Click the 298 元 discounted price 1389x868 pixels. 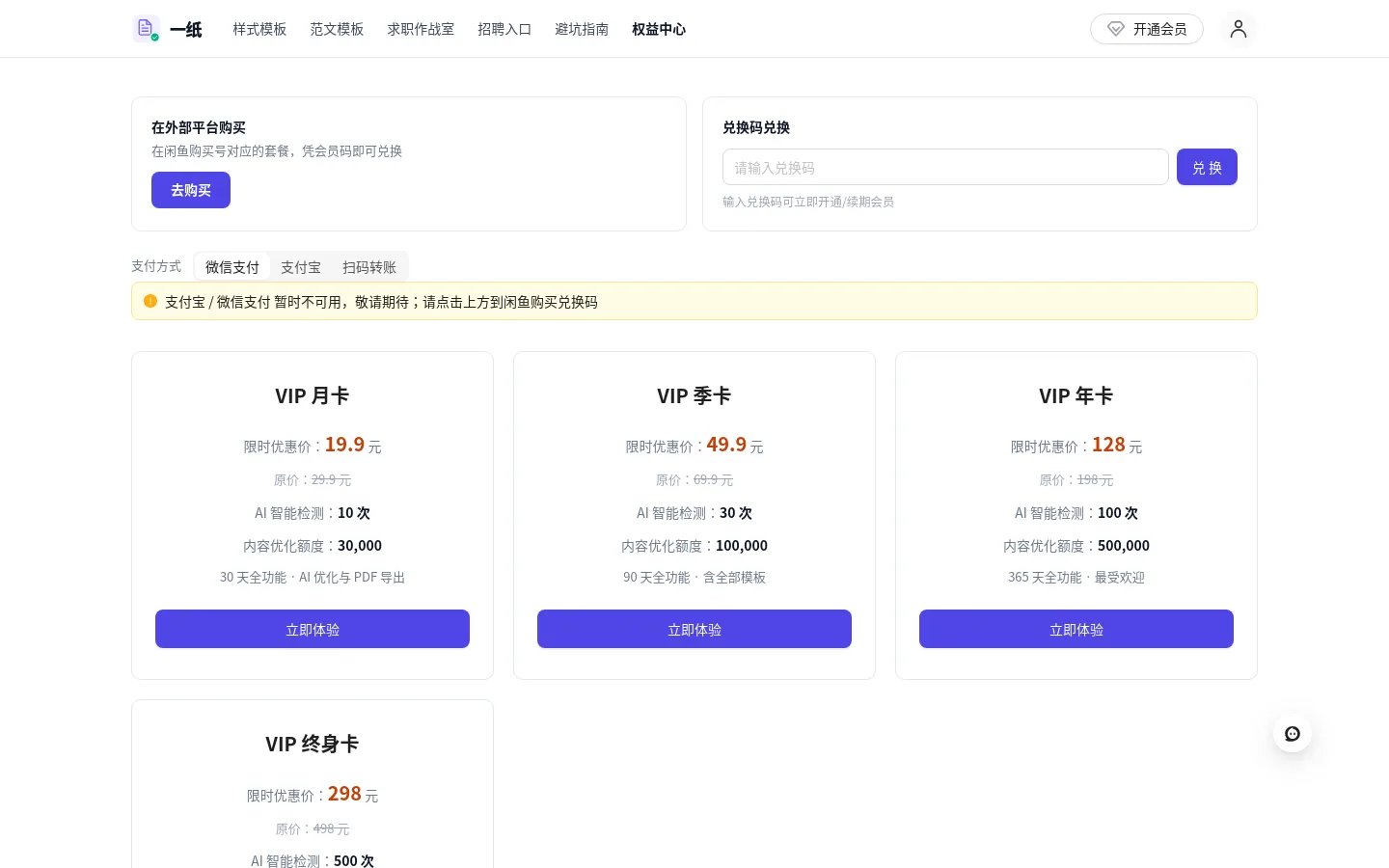click(353, 794)
